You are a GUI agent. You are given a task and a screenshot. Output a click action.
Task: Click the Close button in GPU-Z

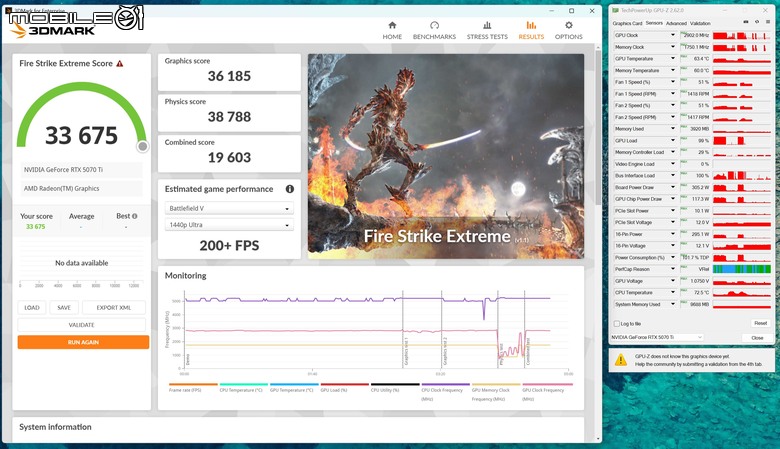(x=757, y=338)
